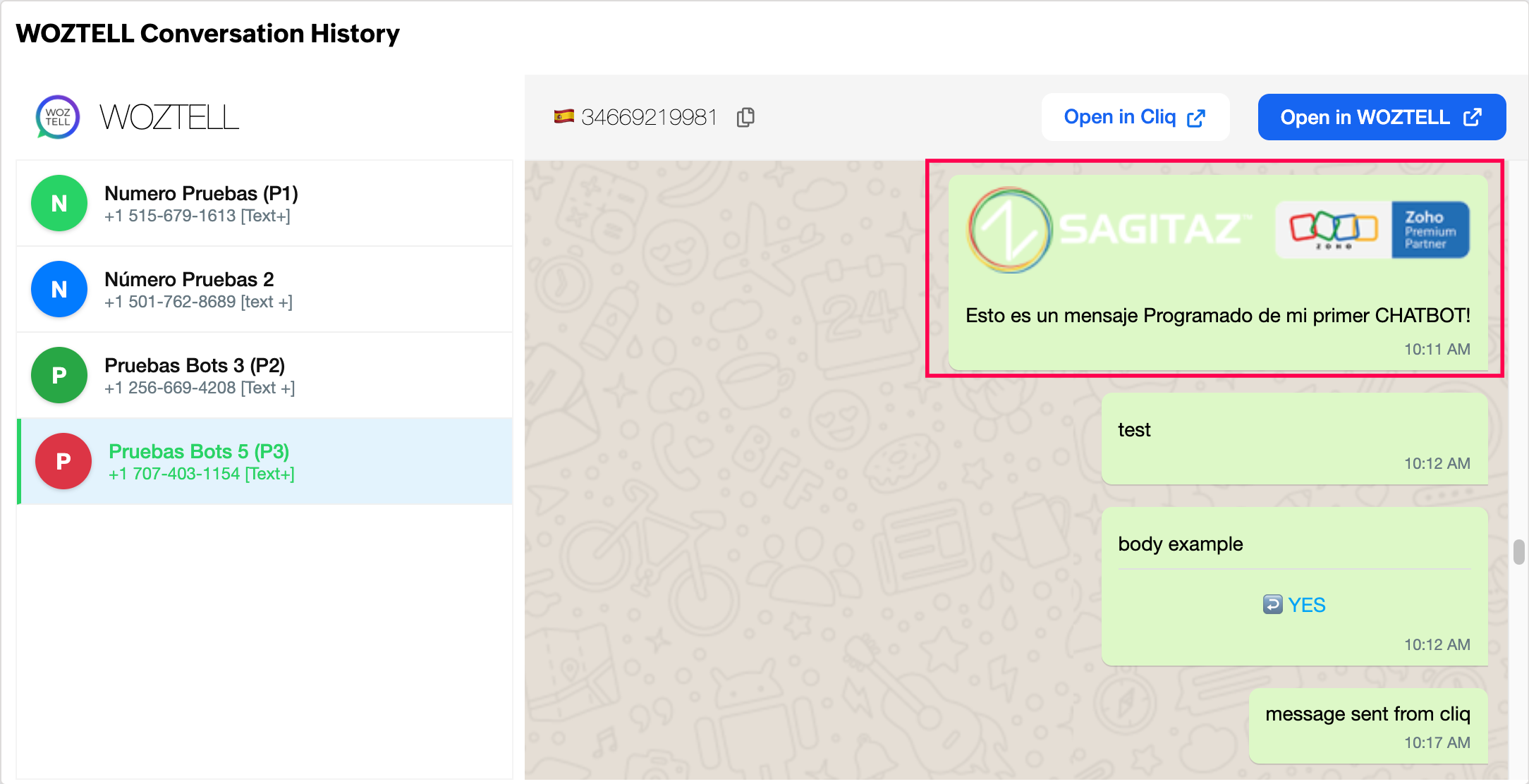Viewport: 1529px width, 784px height.
Task: Click the WOZTELL logo icon
Action: pos(58,117)
